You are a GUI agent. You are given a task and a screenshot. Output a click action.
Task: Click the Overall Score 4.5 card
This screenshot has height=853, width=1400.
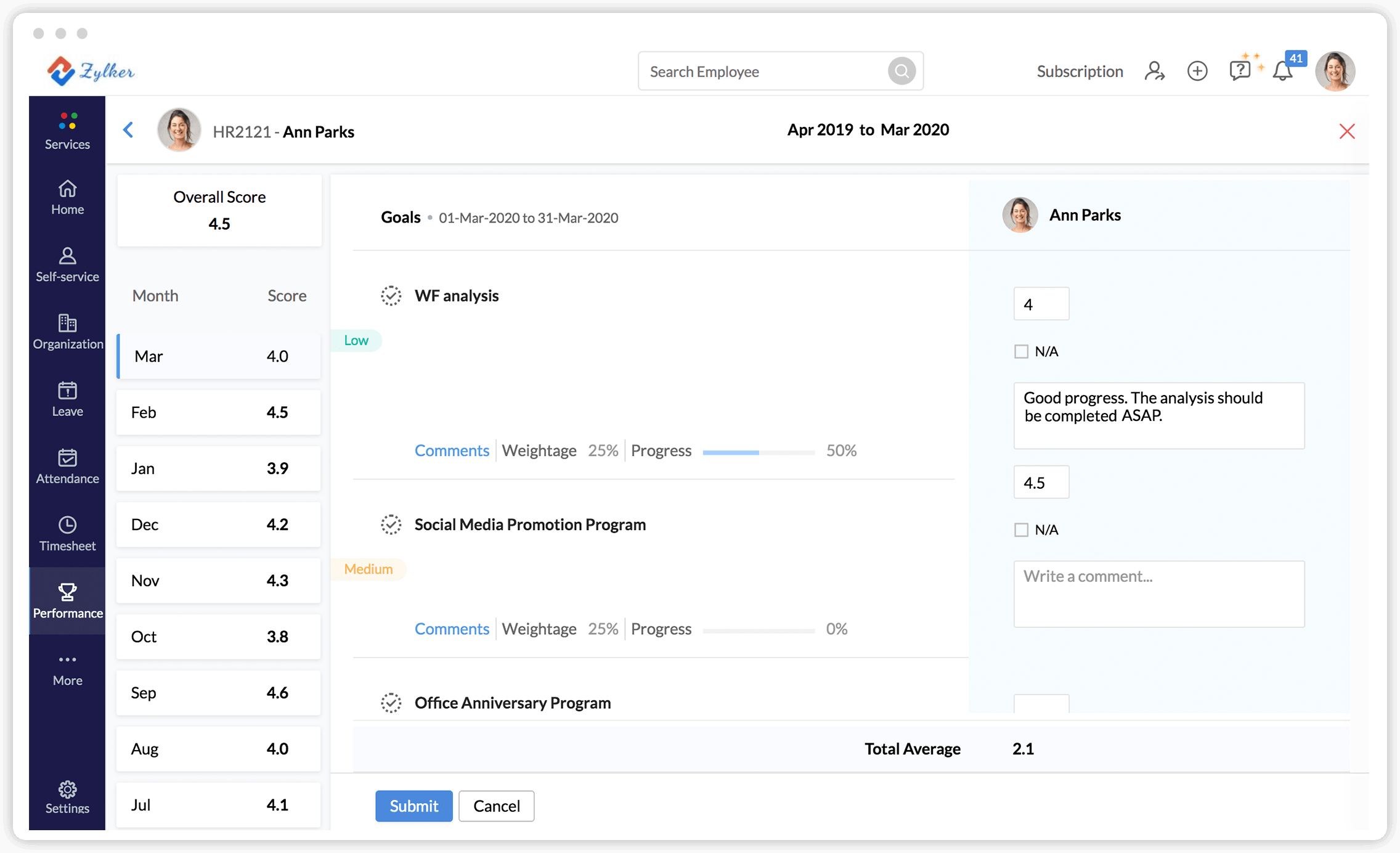pyautogui.click(x=219, y=210)
